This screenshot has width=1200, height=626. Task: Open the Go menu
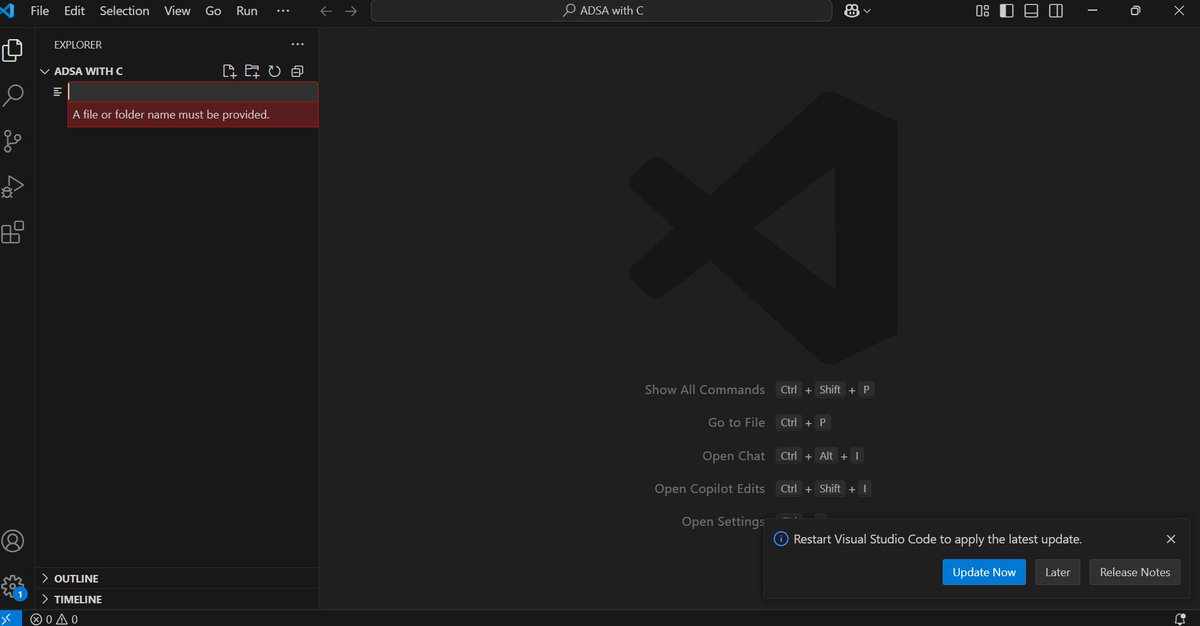tap(213, 11)
